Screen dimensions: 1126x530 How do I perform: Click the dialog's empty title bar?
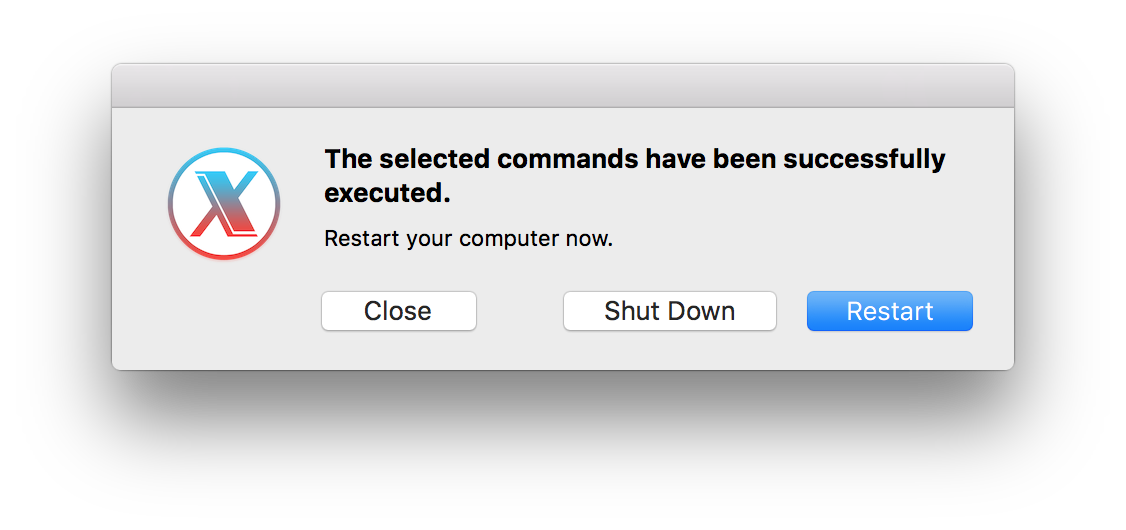click(563, 85)
